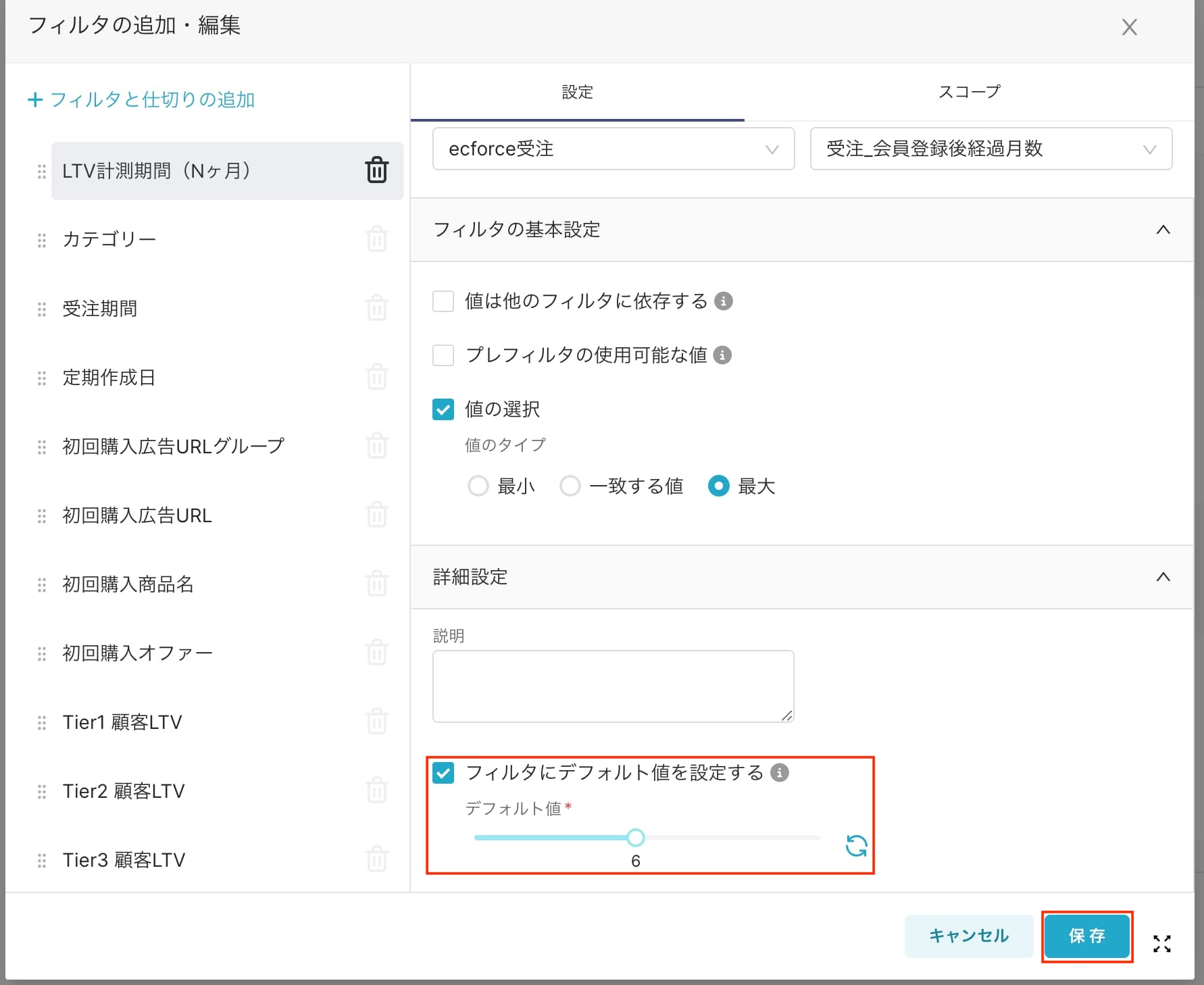Enable 値は他のフィルタに依存する checkbox
Image resolution: width=1204 pixels, height=985 pixels.
(443, 301)
